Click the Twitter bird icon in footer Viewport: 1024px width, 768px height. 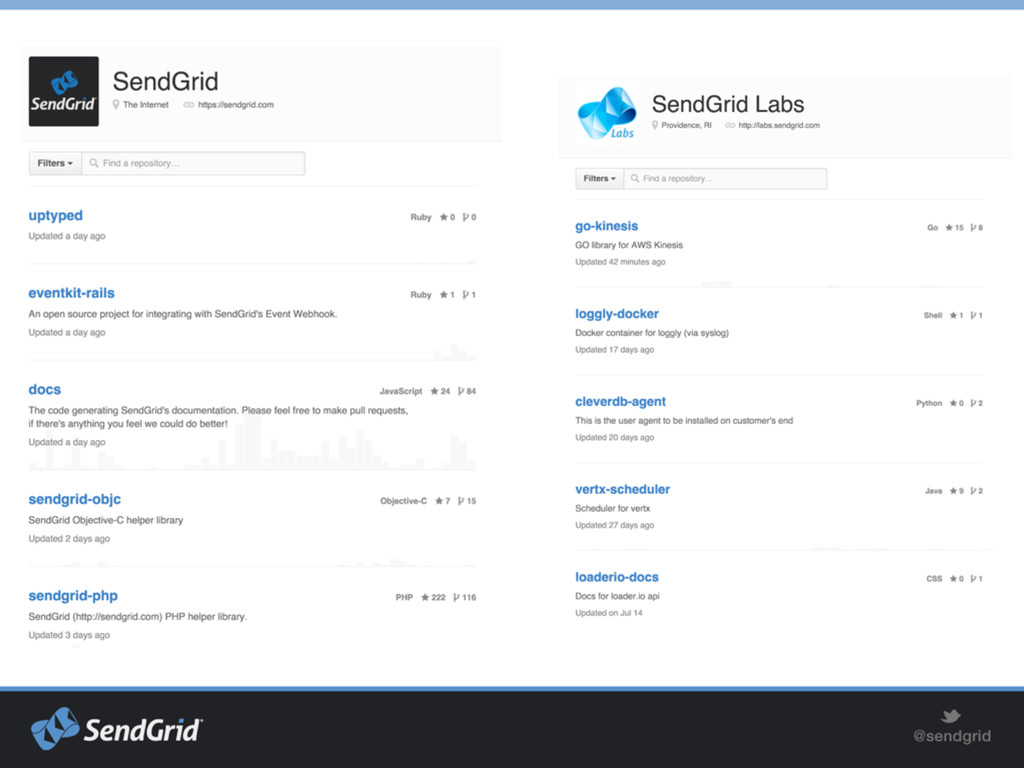tap(950, 716)
